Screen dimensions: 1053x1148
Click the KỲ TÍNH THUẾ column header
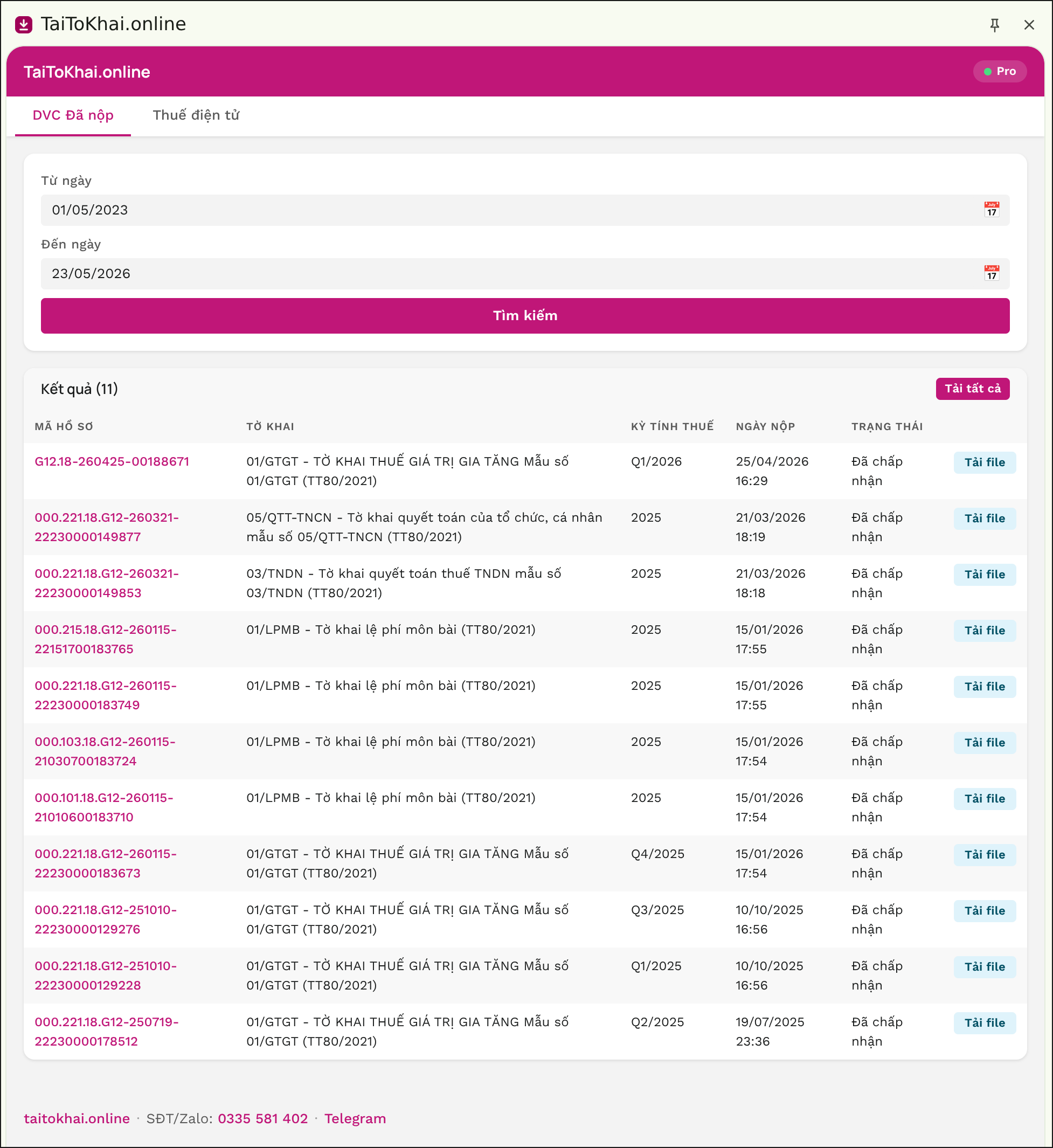coord(672,426)
